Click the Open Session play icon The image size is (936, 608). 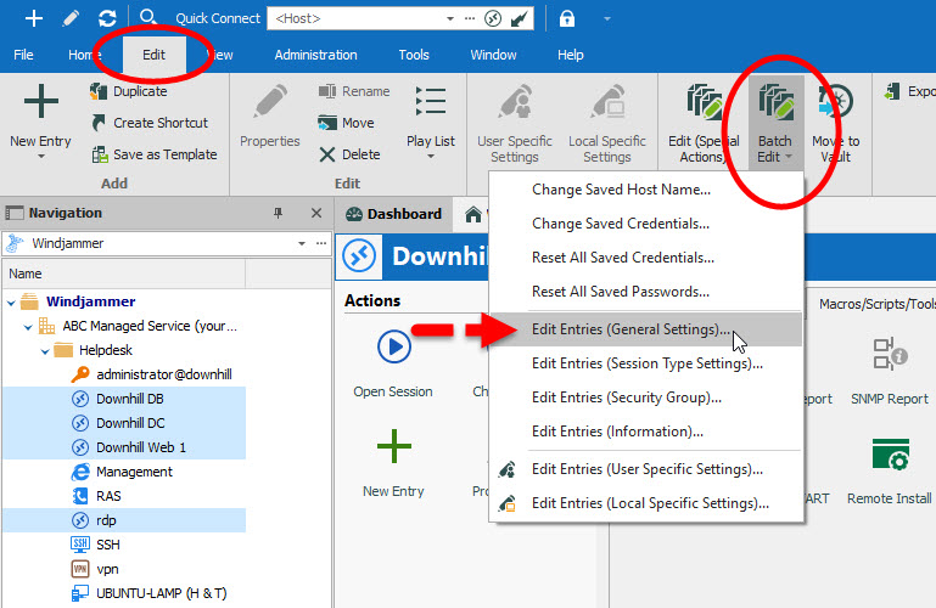pos(394,347)
